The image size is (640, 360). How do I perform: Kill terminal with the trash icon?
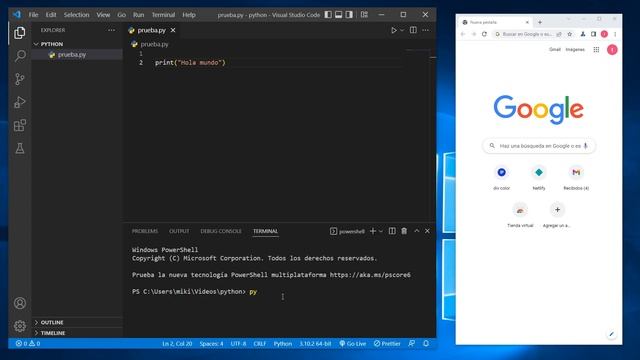404,231
